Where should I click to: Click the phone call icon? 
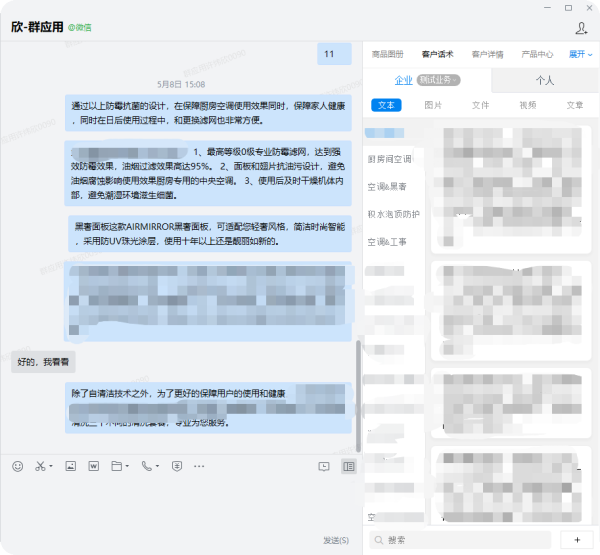pyautogui.click(x=147, y=466)
